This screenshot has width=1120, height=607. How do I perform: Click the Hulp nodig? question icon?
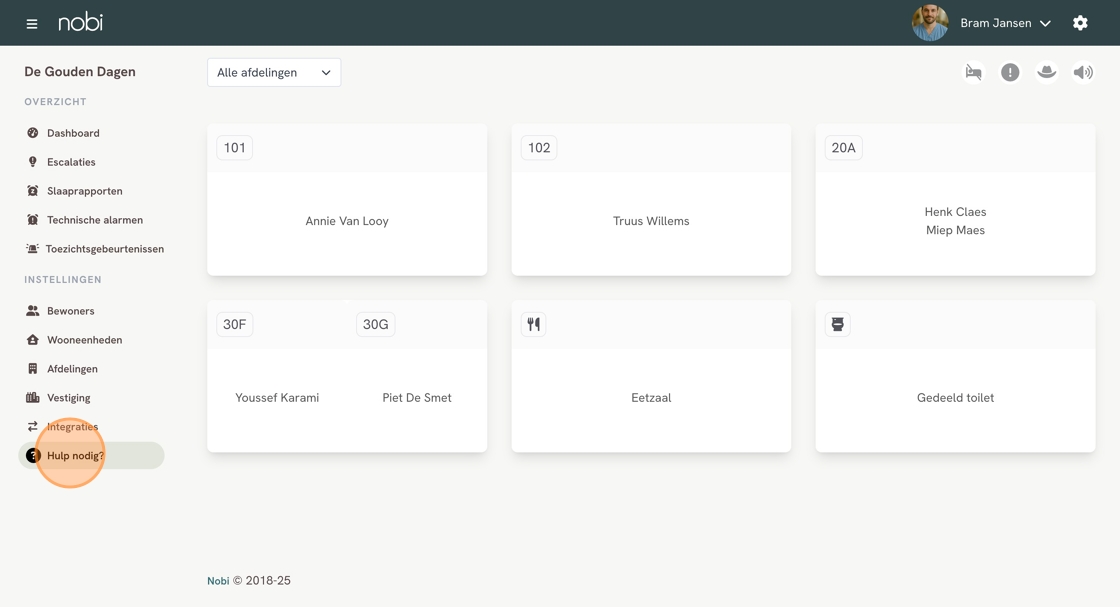click(32, 456)
